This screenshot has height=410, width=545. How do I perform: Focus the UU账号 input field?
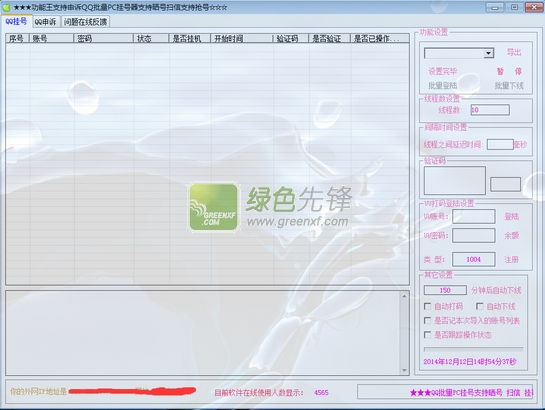[474, 216]
